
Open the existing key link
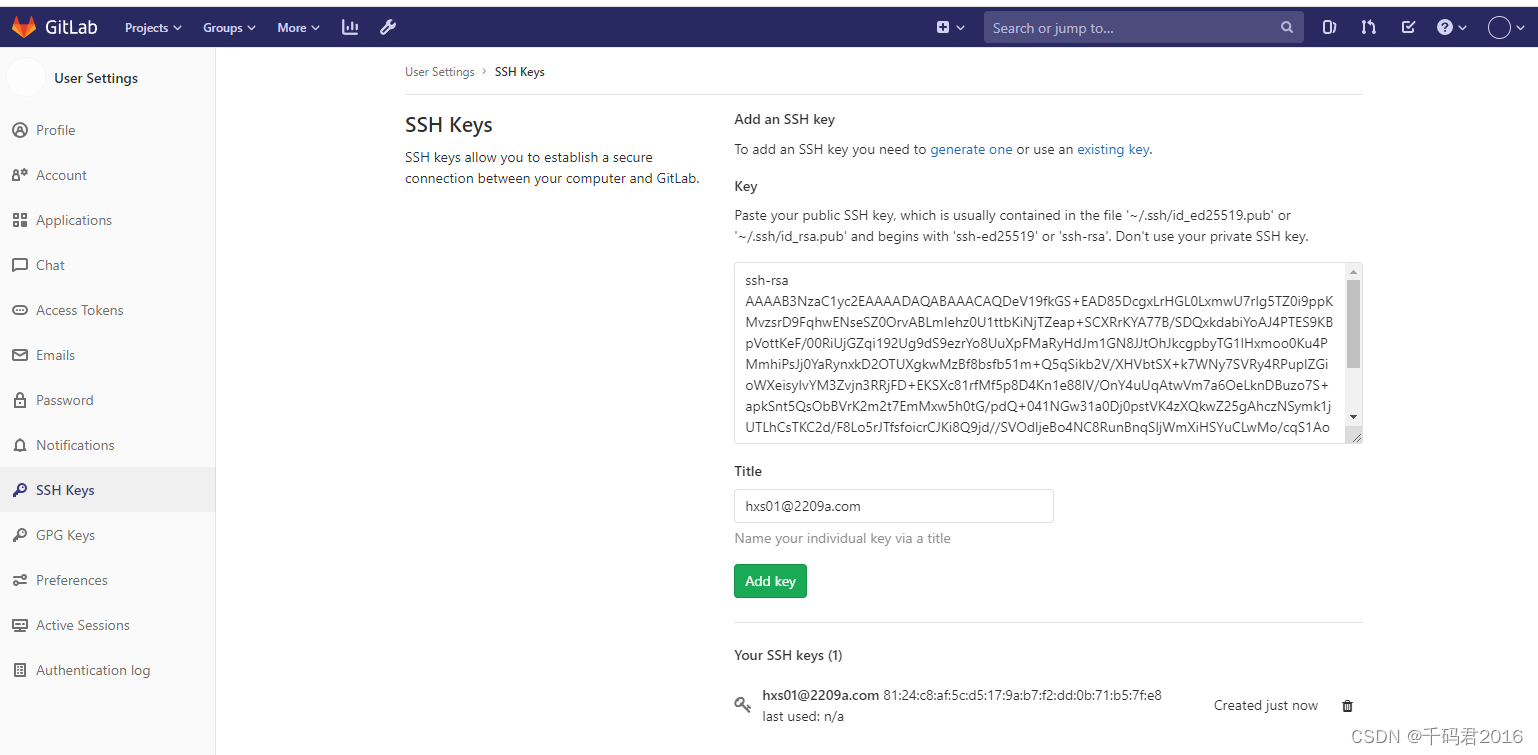[1113, 149]
